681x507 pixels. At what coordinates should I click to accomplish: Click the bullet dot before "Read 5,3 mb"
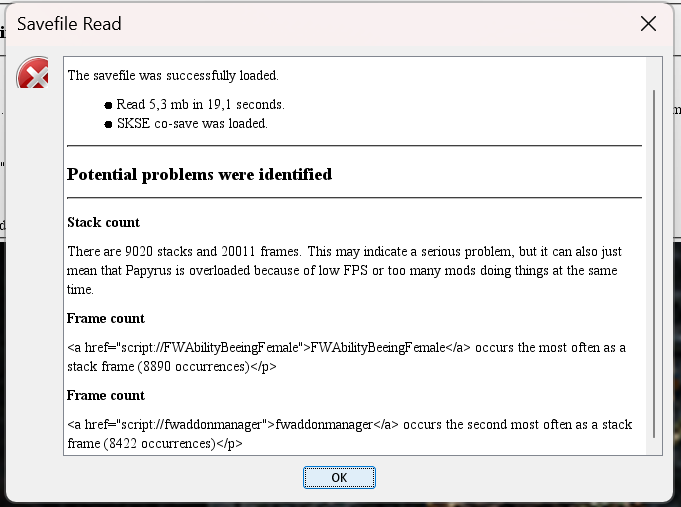coord(108,106)
